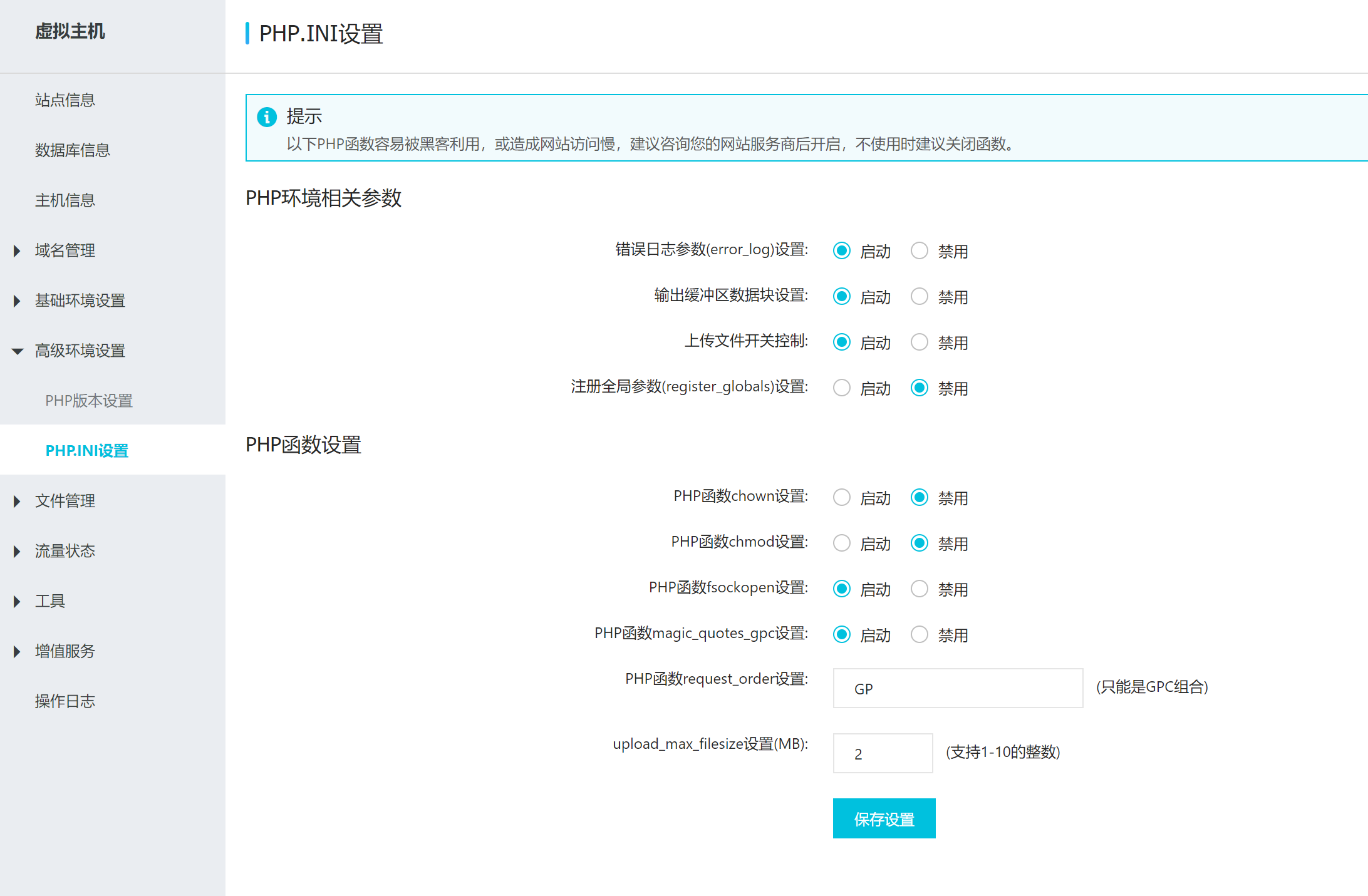Expand the 文件管理 sidebar arrow

pyautogui.click(x=17, y=502)
